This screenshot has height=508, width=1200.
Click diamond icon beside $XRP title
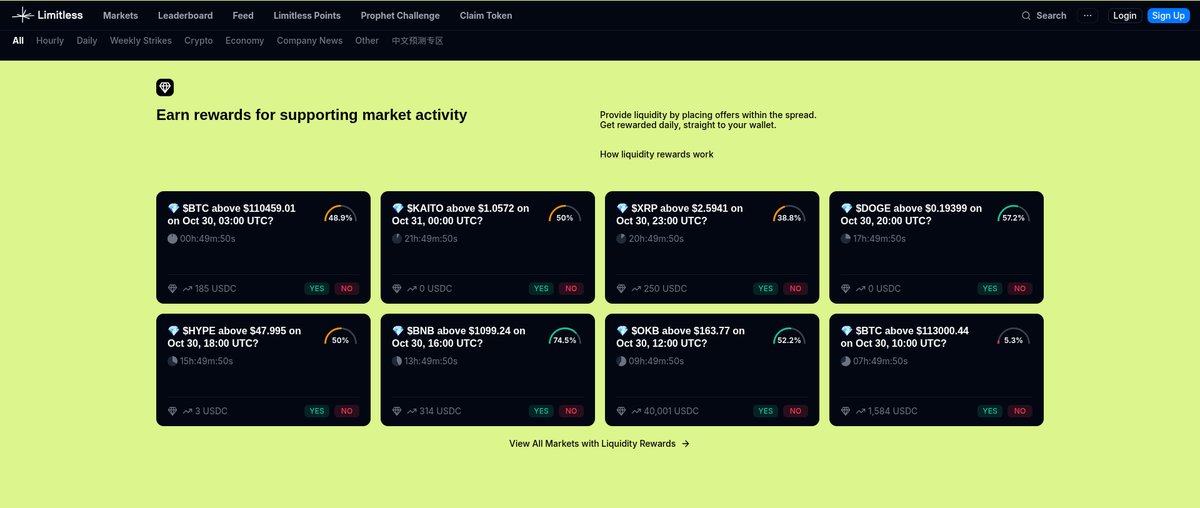click(x=622, y=209)
